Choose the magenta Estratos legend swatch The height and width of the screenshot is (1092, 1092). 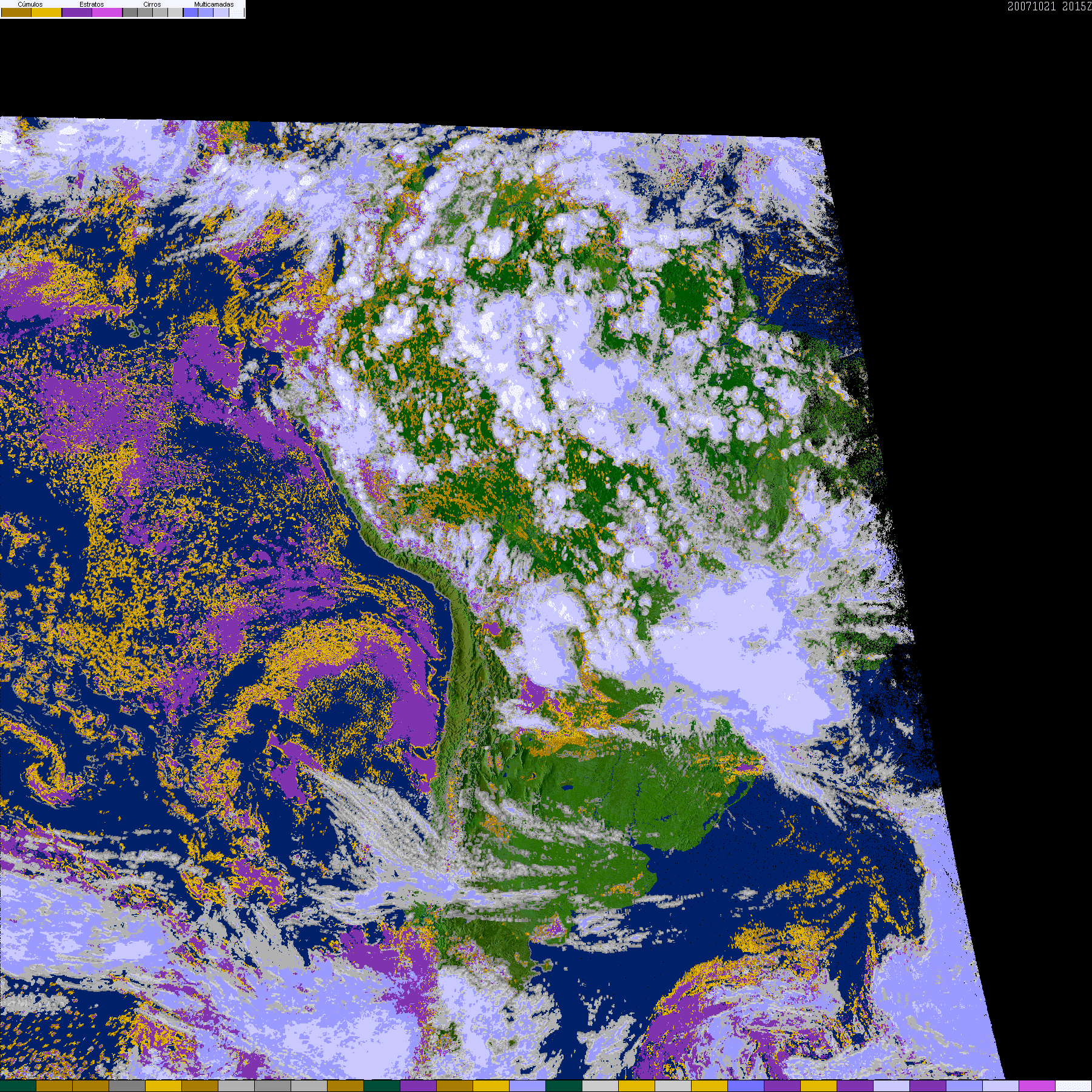(107, 12)
